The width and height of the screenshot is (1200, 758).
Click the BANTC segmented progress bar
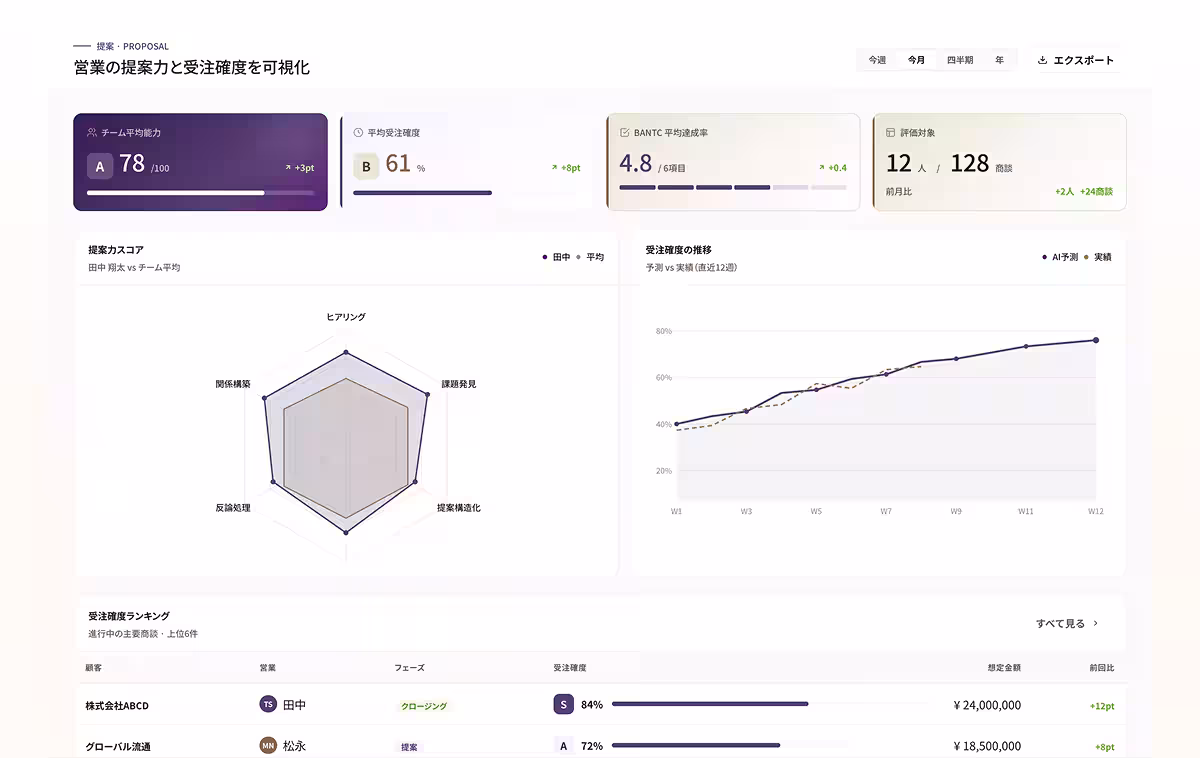pyautogui.click(x=733, y=187)
